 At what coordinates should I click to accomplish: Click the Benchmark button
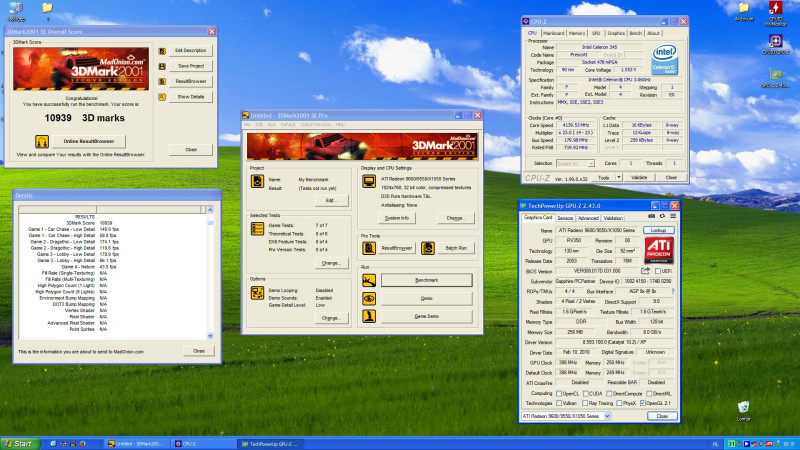[x=427, y=280]
